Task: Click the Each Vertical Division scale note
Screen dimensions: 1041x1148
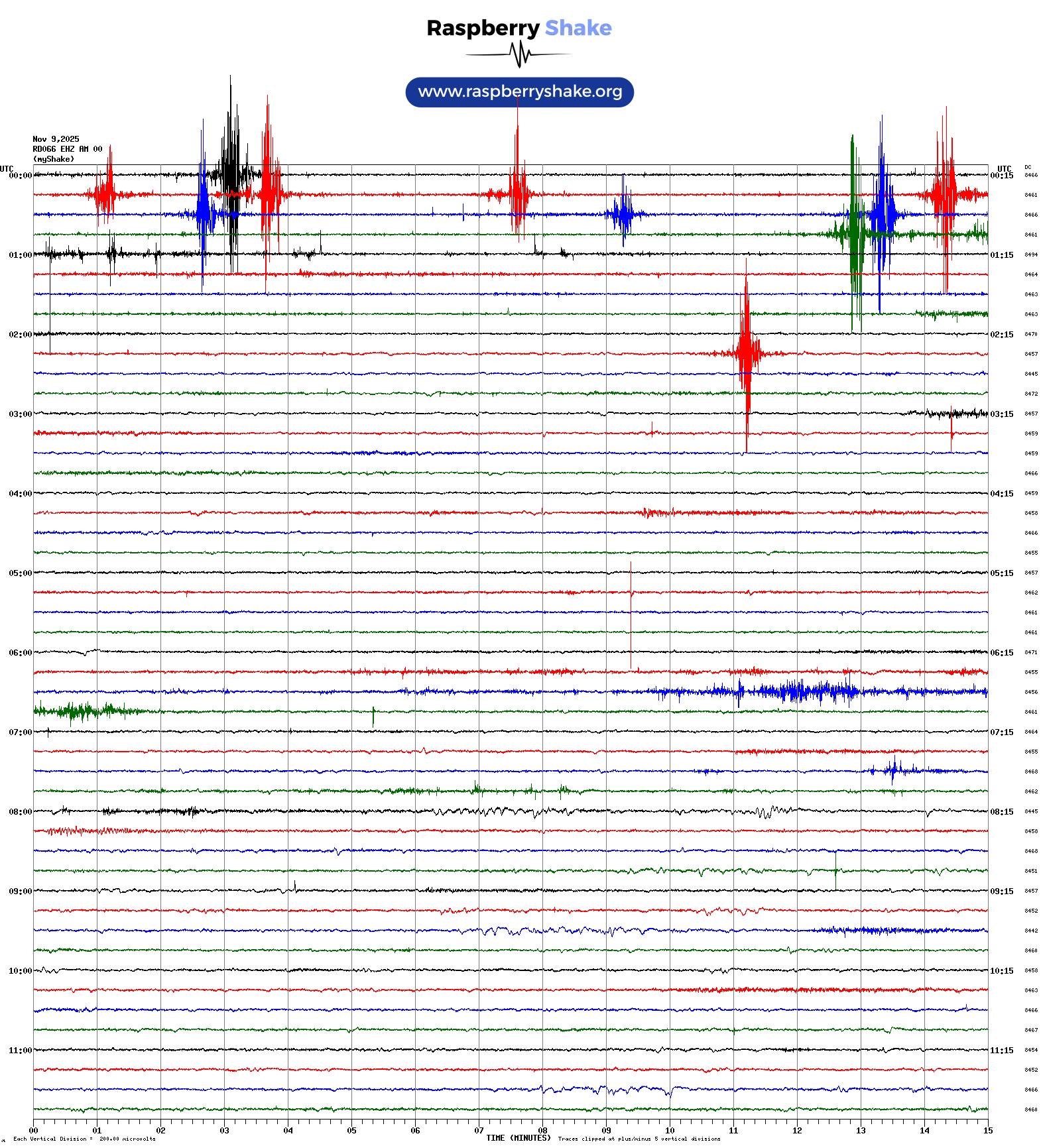Action: [84, 1139]
